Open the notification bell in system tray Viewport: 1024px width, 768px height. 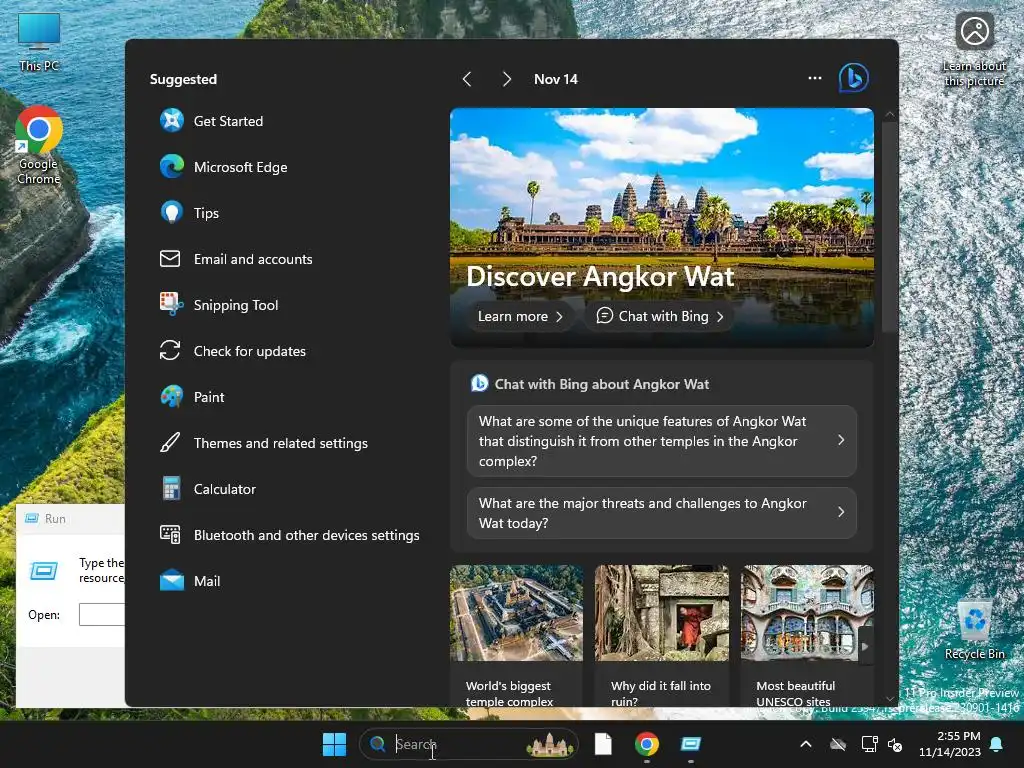pos(996,744)
